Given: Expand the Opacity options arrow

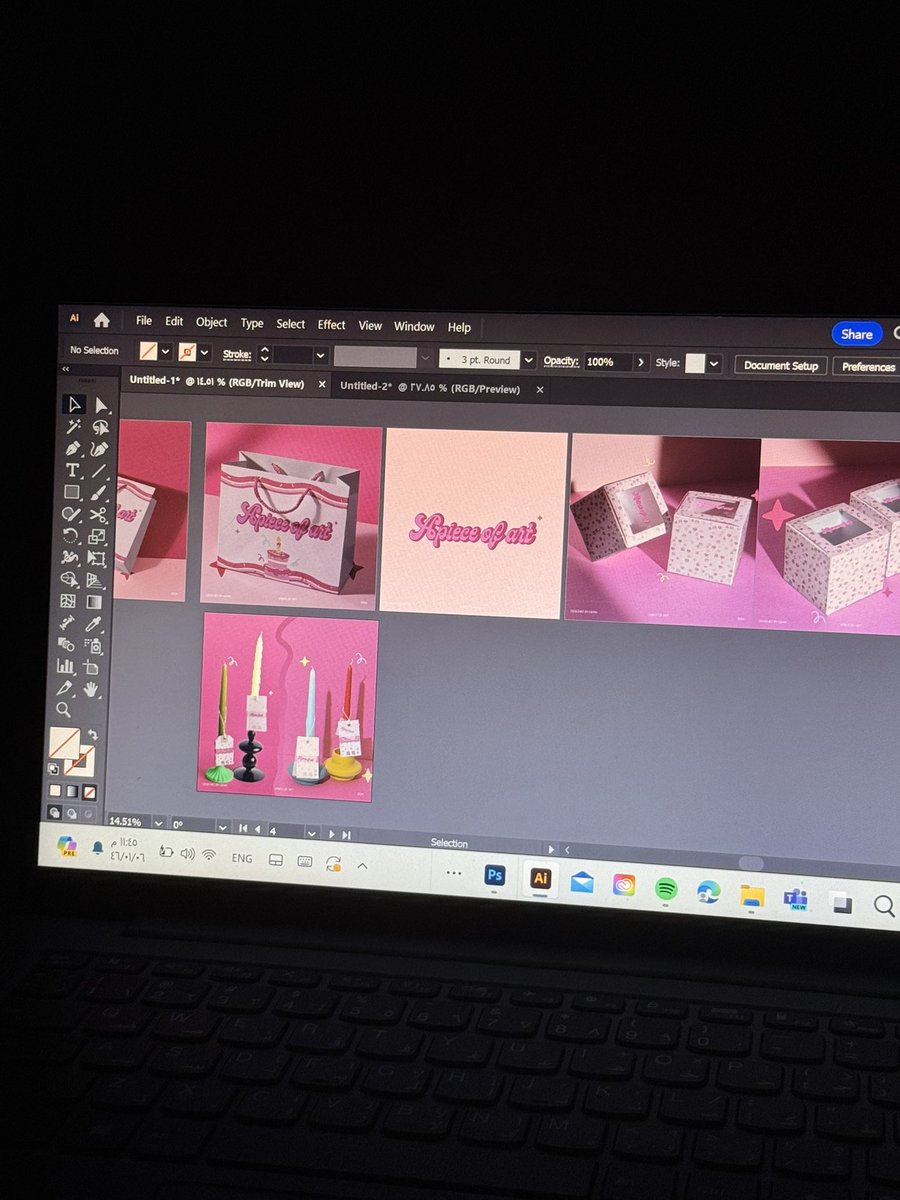Looking at the screenshot, I should tap(641, 362).
